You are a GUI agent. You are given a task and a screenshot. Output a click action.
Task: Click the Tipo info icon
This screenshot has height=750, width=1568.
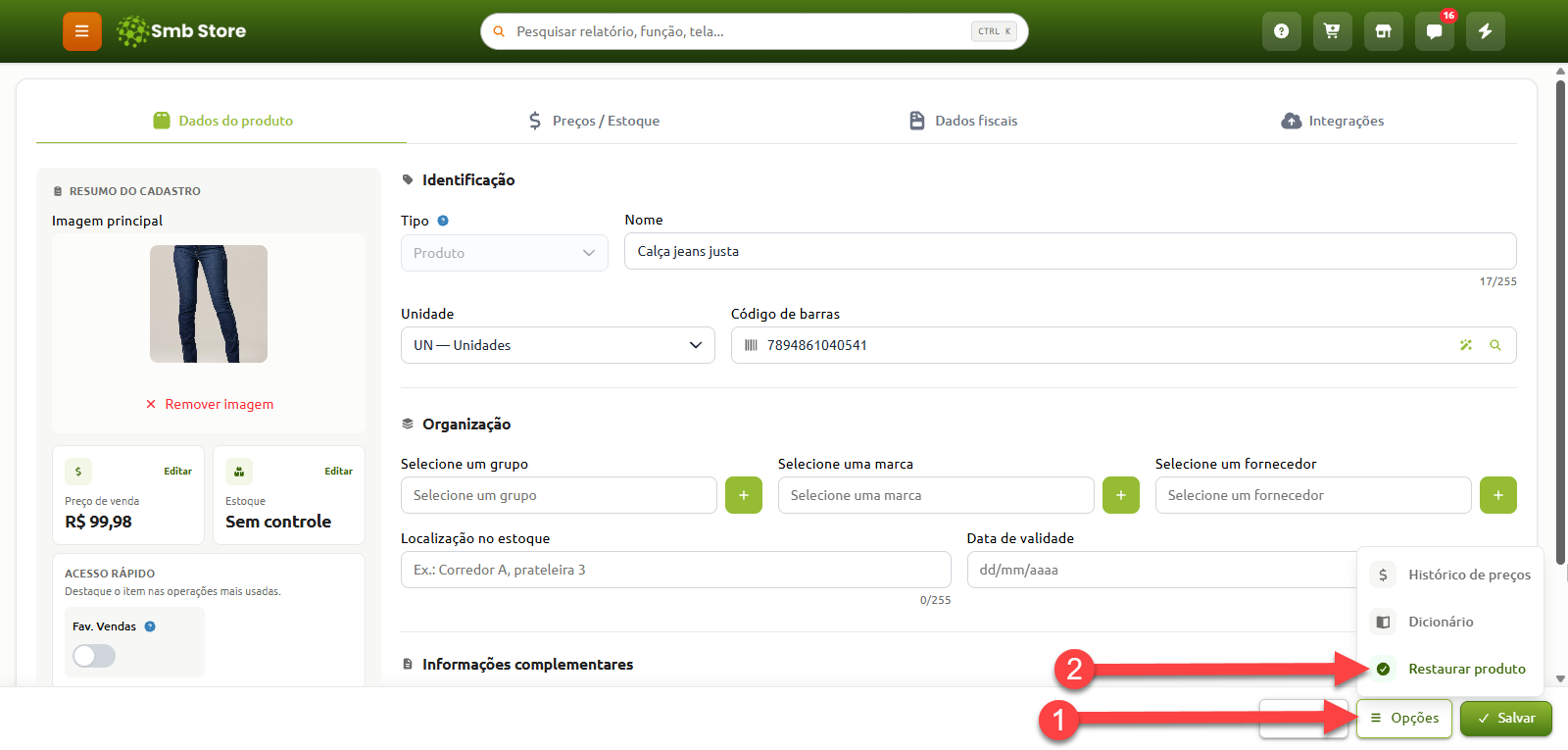(x=443, y=221)
